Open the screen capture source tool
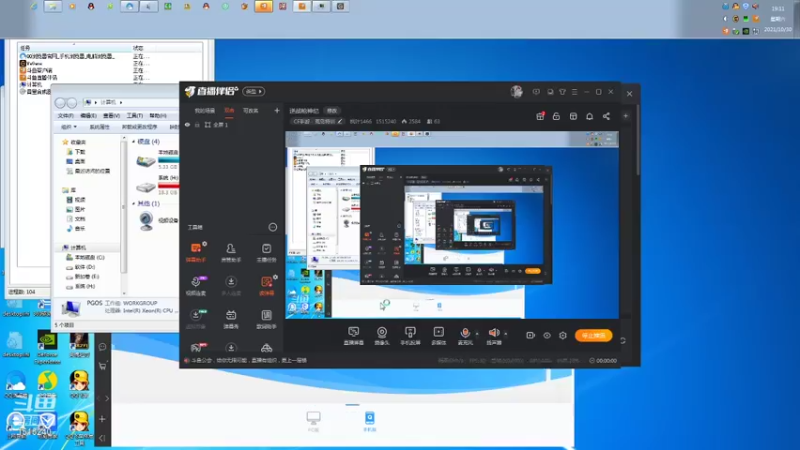 (x=354, y=336)
